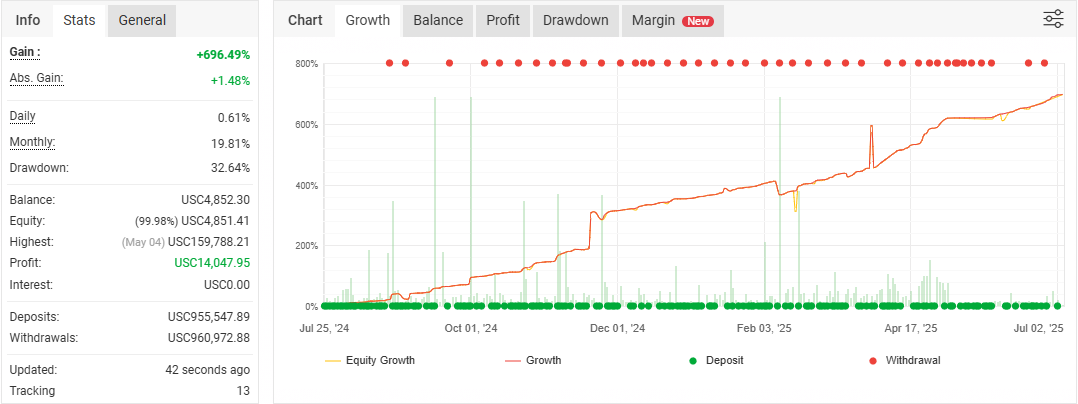Open the Profit chart tab

click(x=502, y=20)
